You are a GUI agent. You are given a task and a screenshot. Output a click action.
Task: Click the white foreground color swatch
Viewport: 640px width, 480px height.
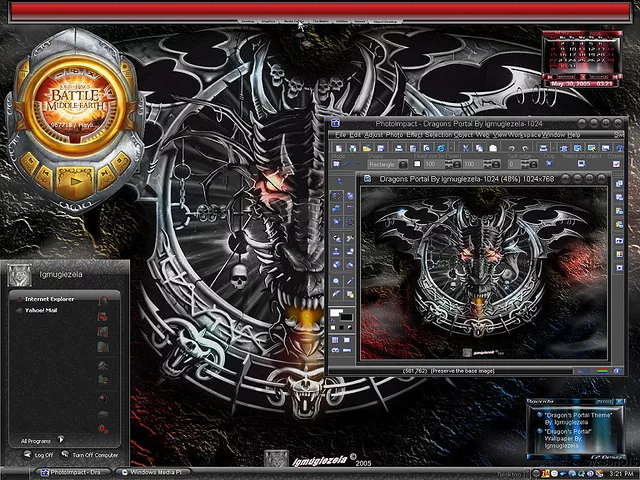[336, 313]
